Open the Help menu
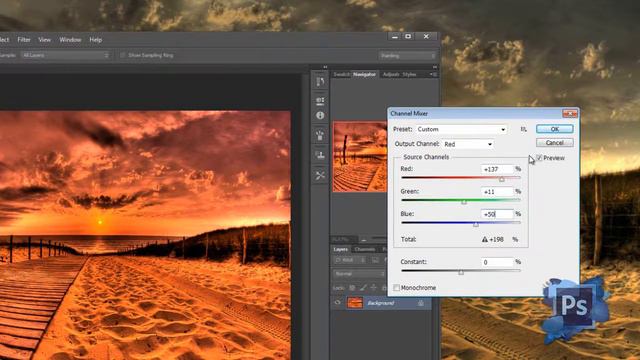Viewport: 640px width, 360px height. click(x=96, y=40)
